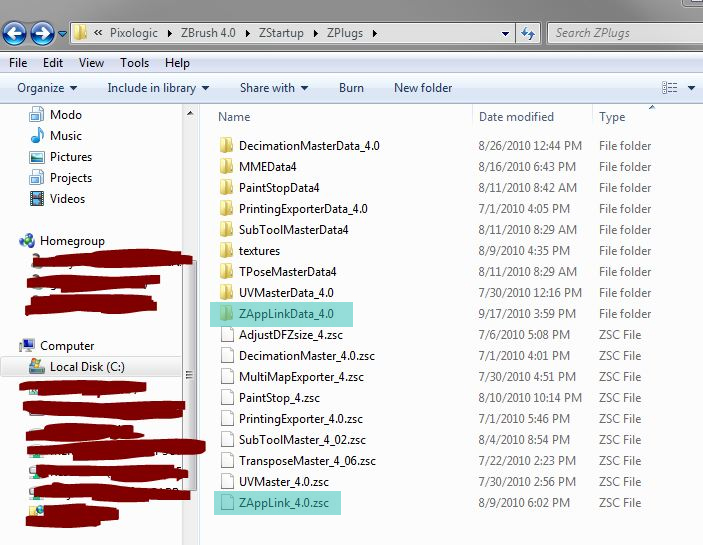This screenshot has height=545, width=703.
Task: Expand the arrow after ZPlugs in path
Action: [374, 34]
